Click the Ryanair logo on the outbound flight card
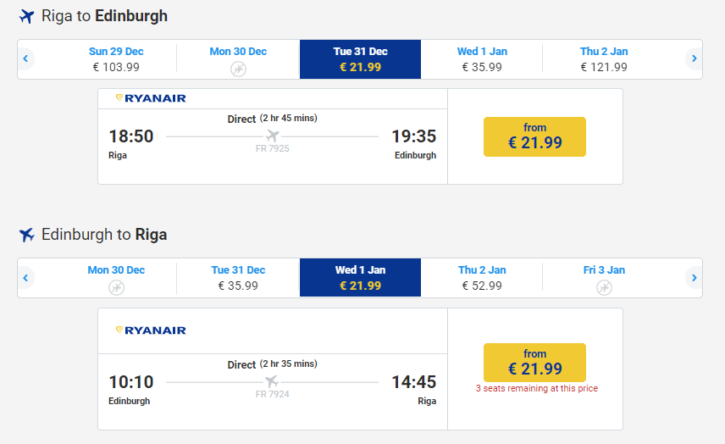Screen dimensions: 725x444 tap(151, 98)
